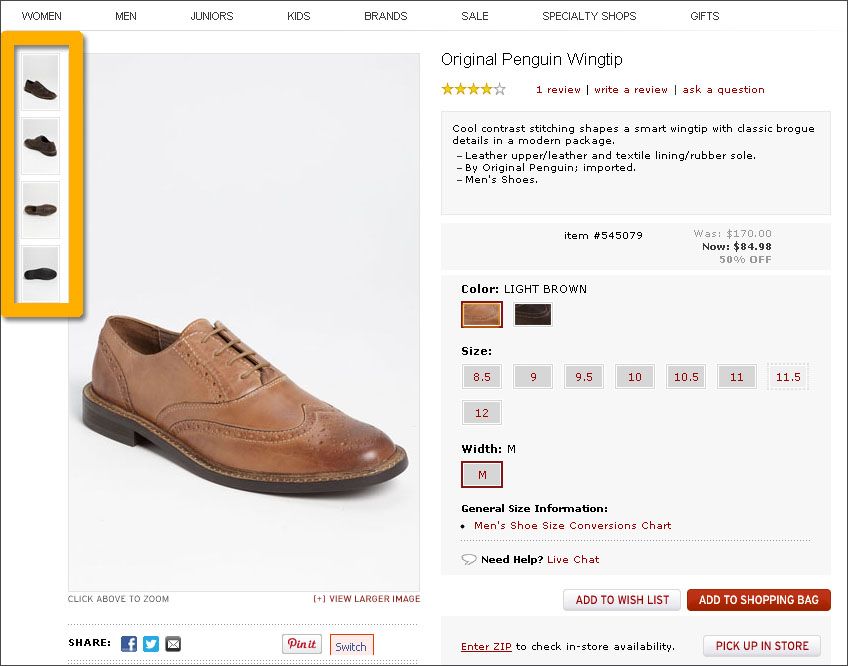Pick size 12

point(482,413)
